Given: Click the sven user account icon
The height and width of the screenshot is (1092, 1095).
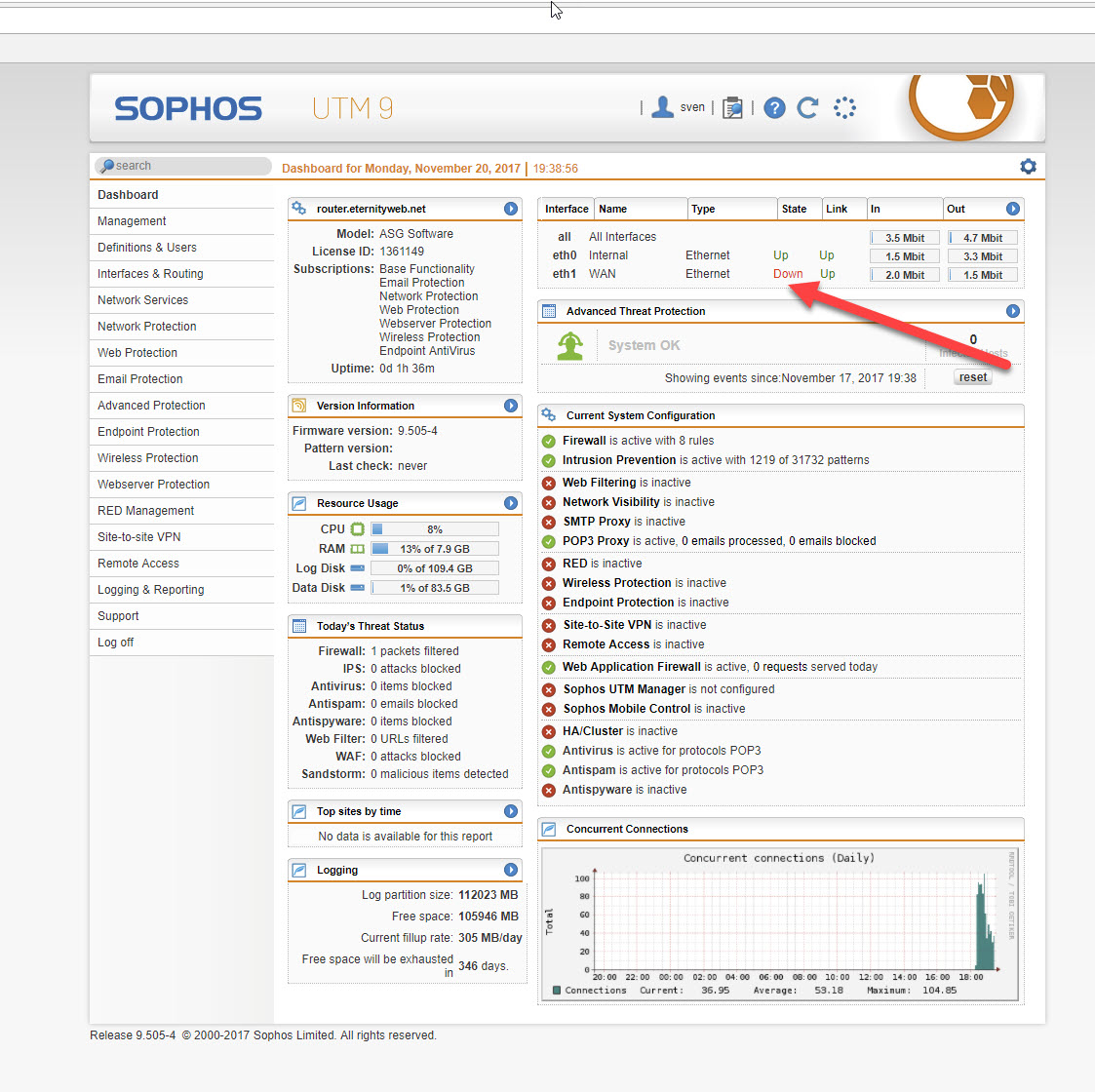Looking at the screenshot, I should point(662,107).
